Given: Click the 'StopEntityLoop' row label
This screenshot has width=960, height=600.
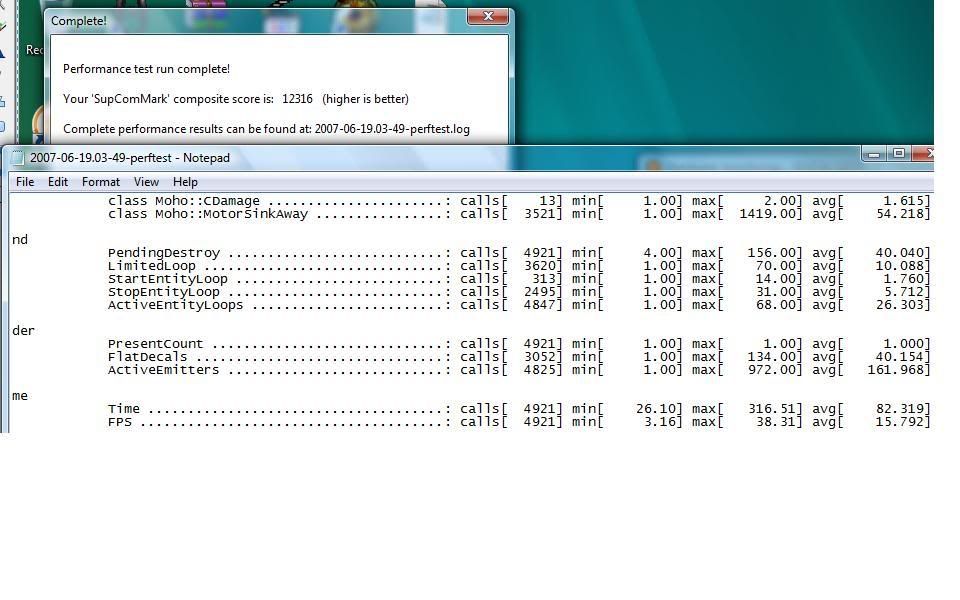Looking at the screenshot, I should click(163, 292).
